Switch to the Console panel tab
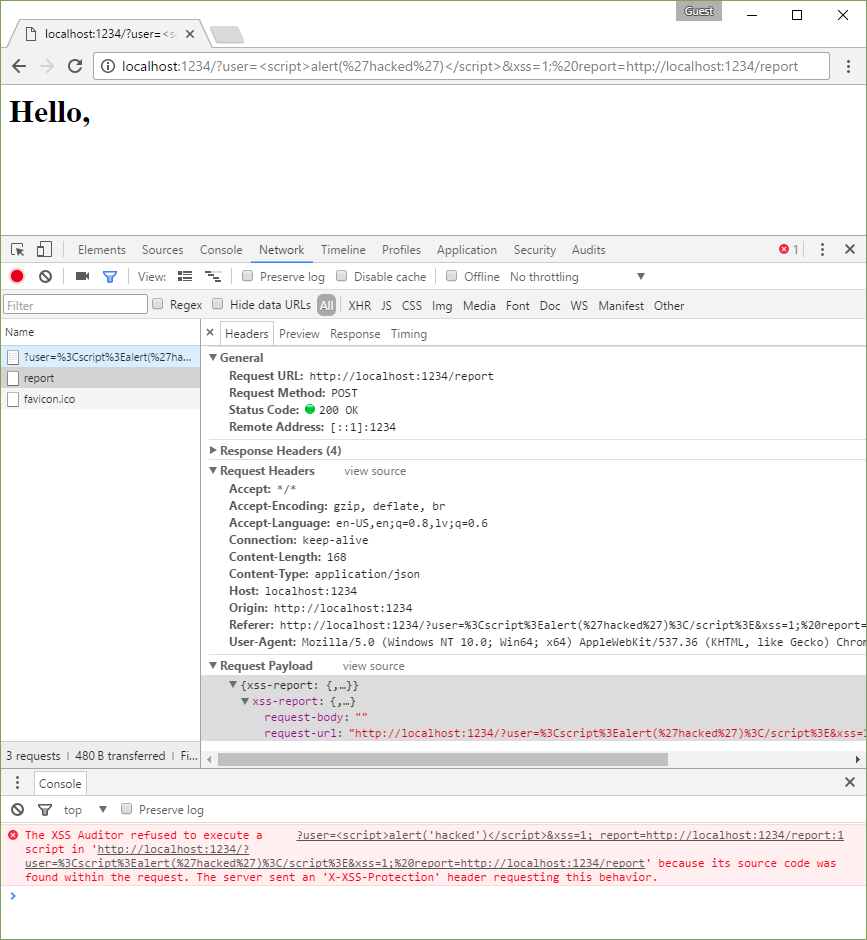The image size is (867, 940). click(221, 250)
